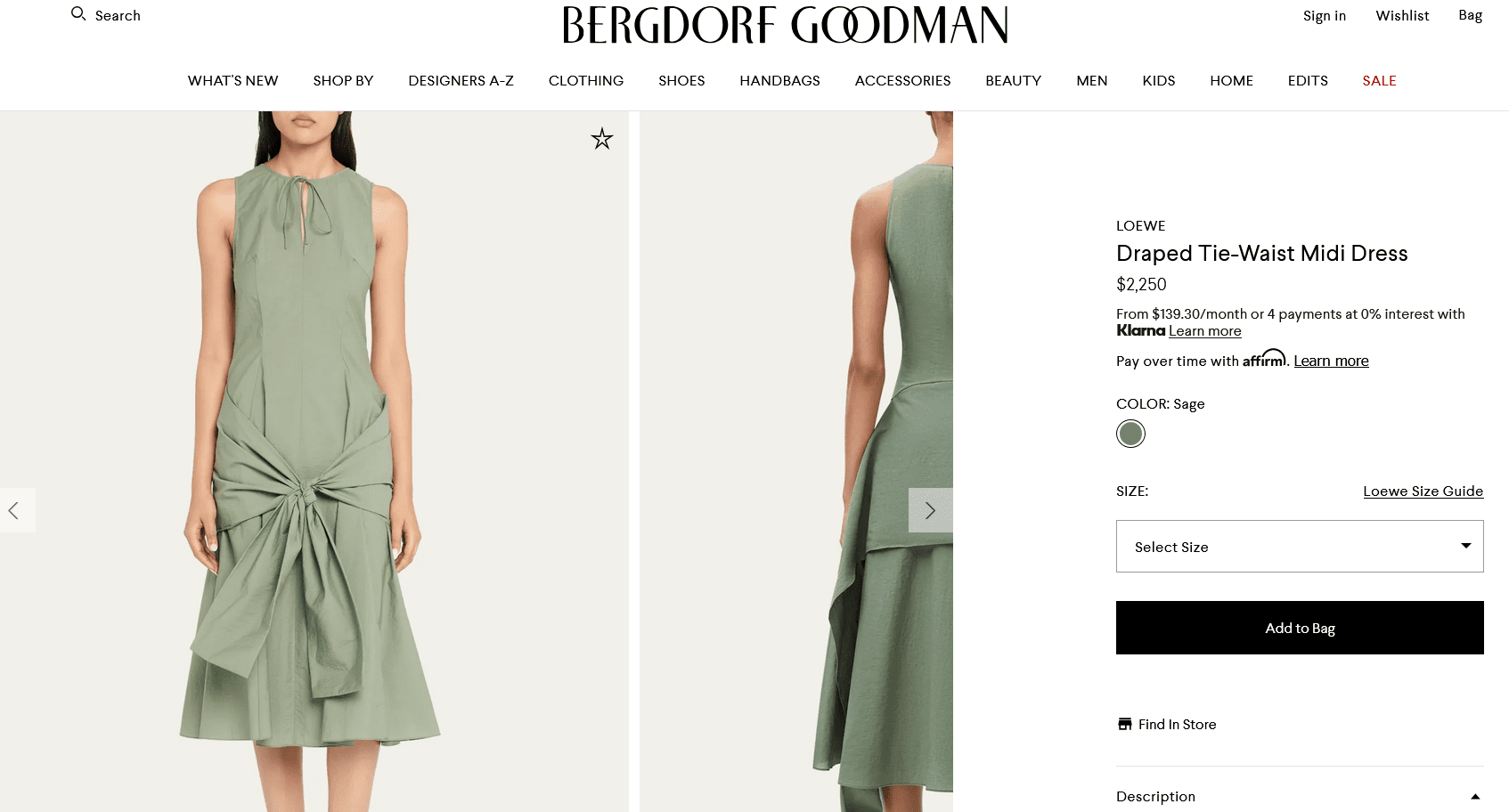Click Klarna Learn more link
Viewport: 1509px width, 812px height.
[1204, 331]
